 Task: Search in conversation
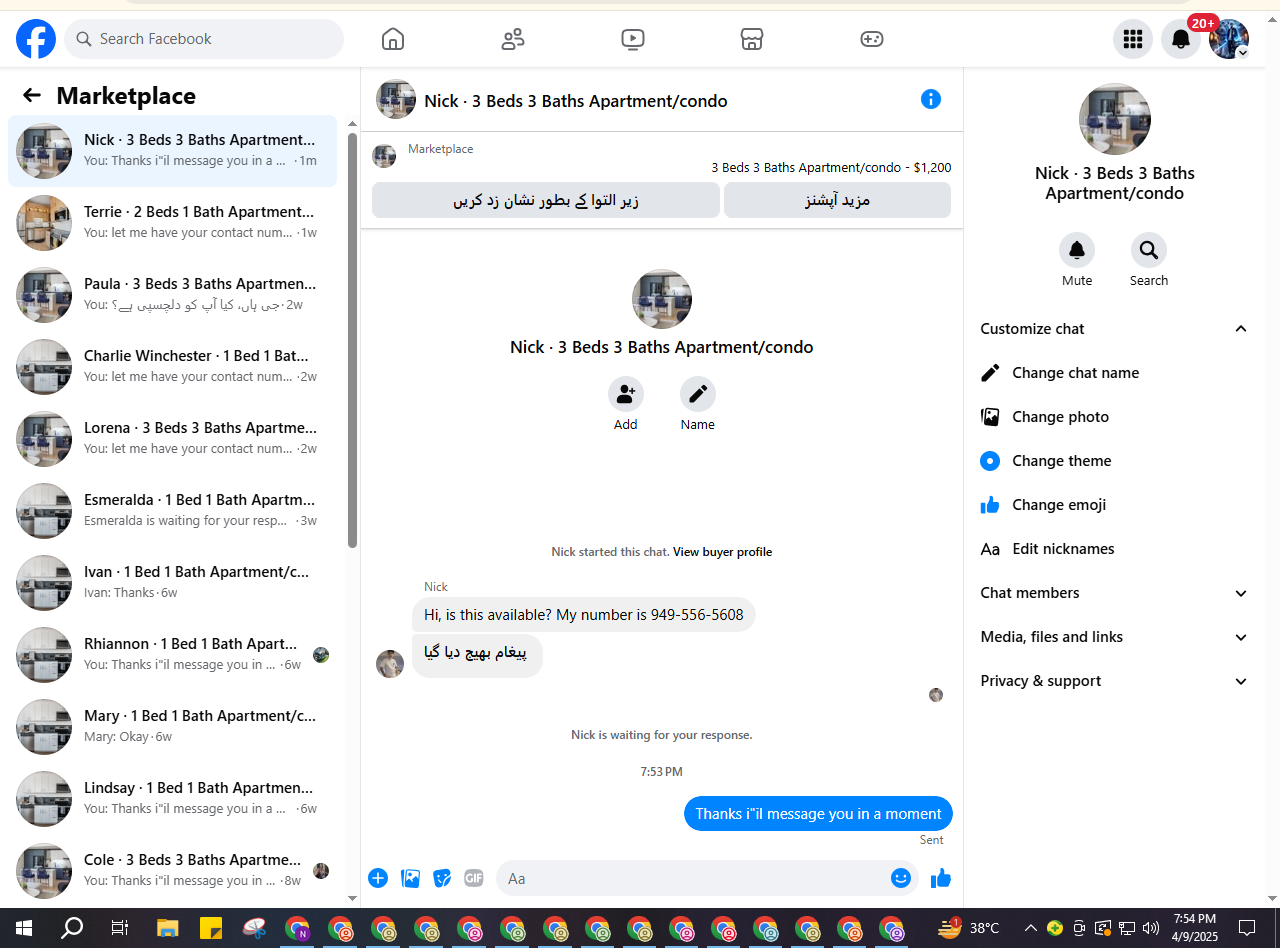[1149, 250]
